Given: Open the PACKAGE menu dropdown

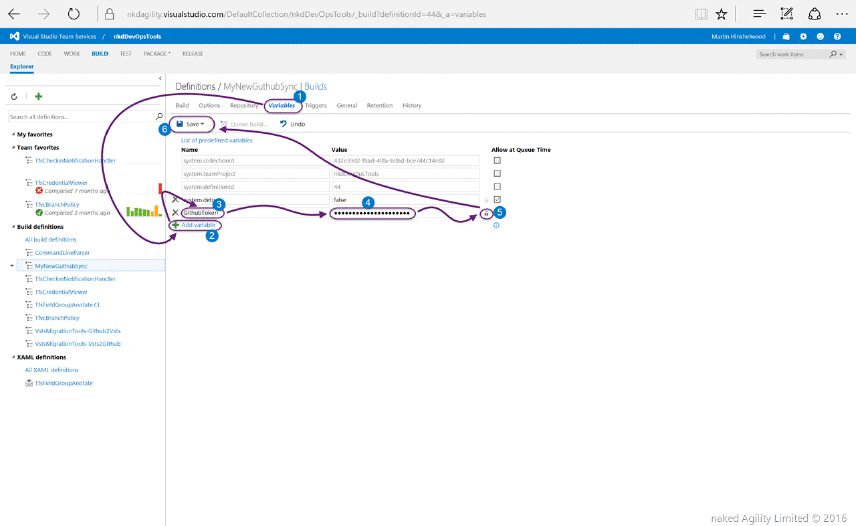Looking at the screenshot, I should coord(157,53).
